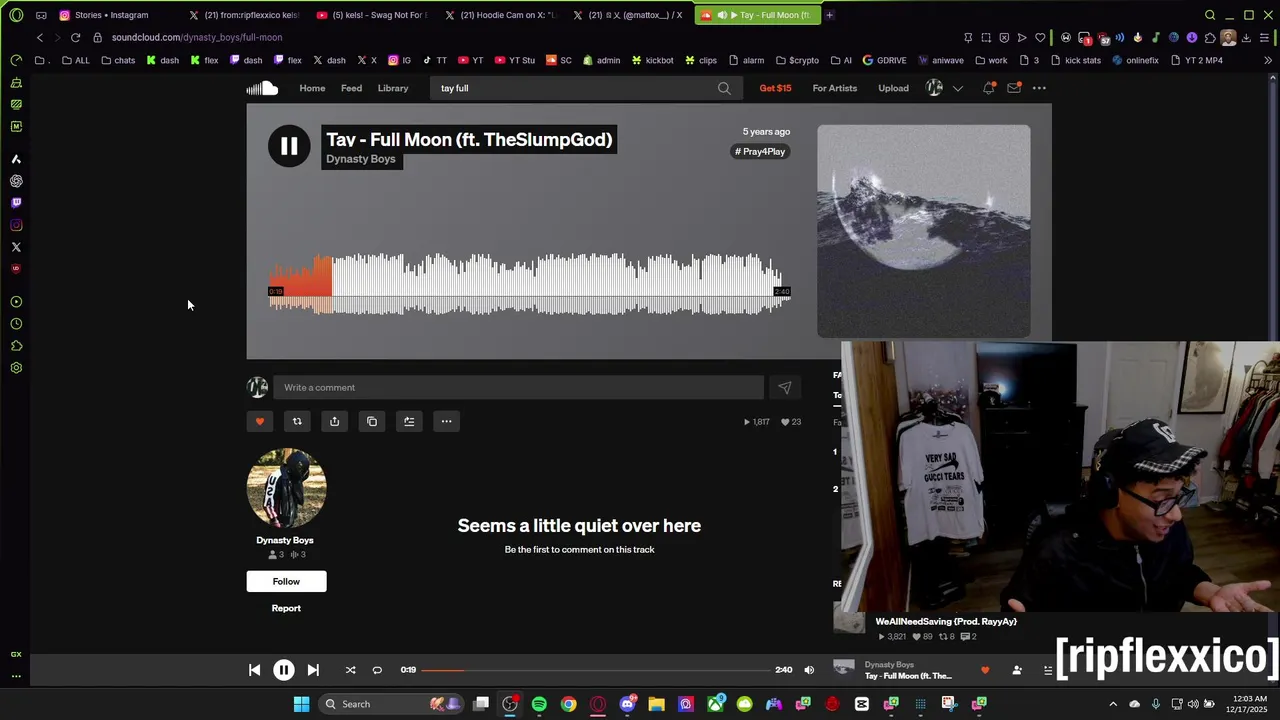This screenshot has height=720, width=1280.
Task: Open the History clock icon in the sidebar
Action: pos(16,324)
